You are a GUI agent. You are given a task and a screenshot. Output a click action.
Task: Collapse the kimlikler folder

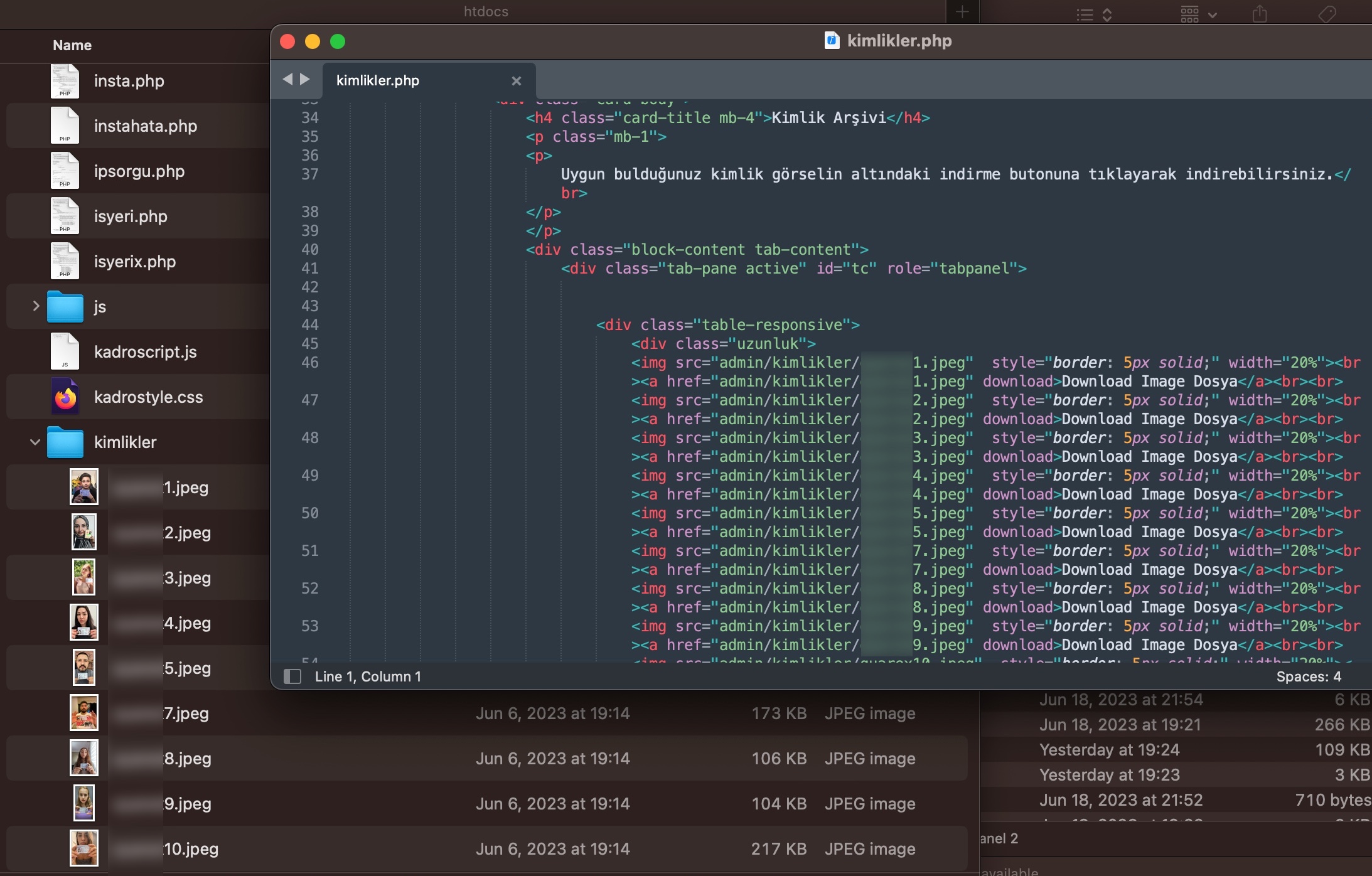[35, 442]
